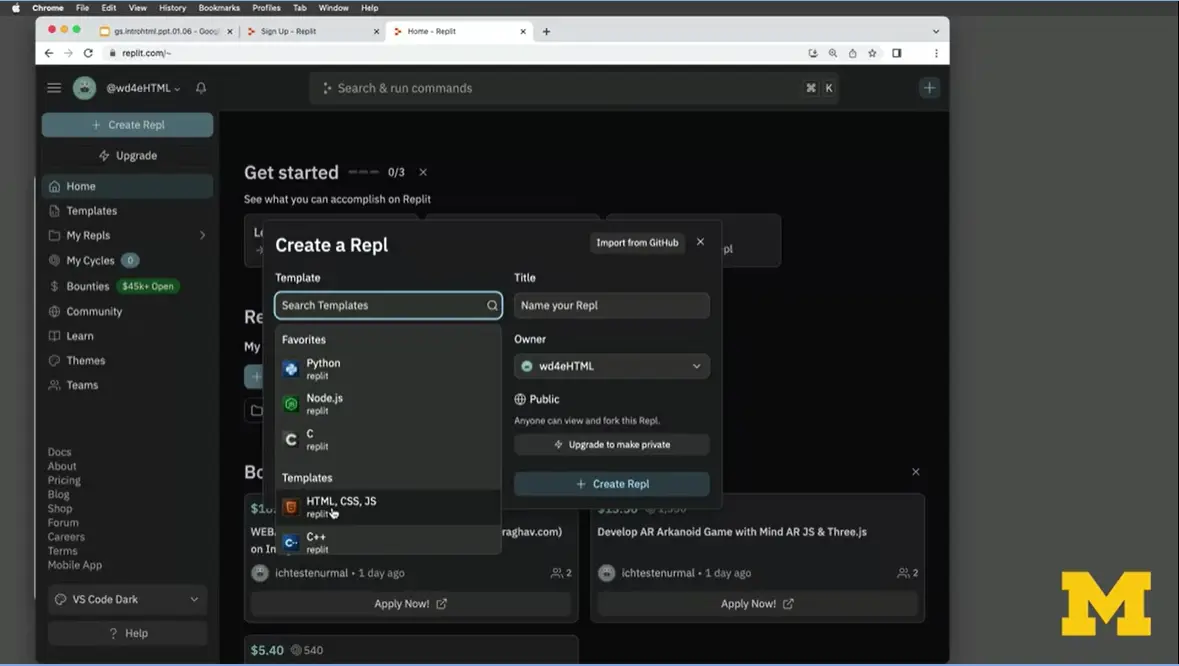Click the Upgrade button in the sidebar
Screen dimensions: 1179x666
[127, 156]
